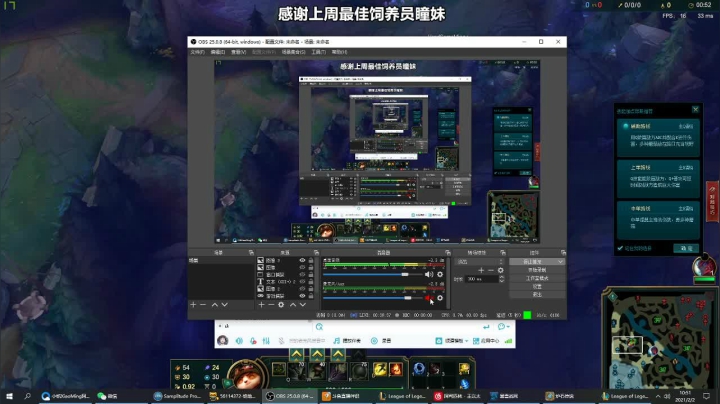Open the 淡出 transition type dropdown
This screenshot has height=404, width=720.
pyautogui.click(x=478, y=262)
